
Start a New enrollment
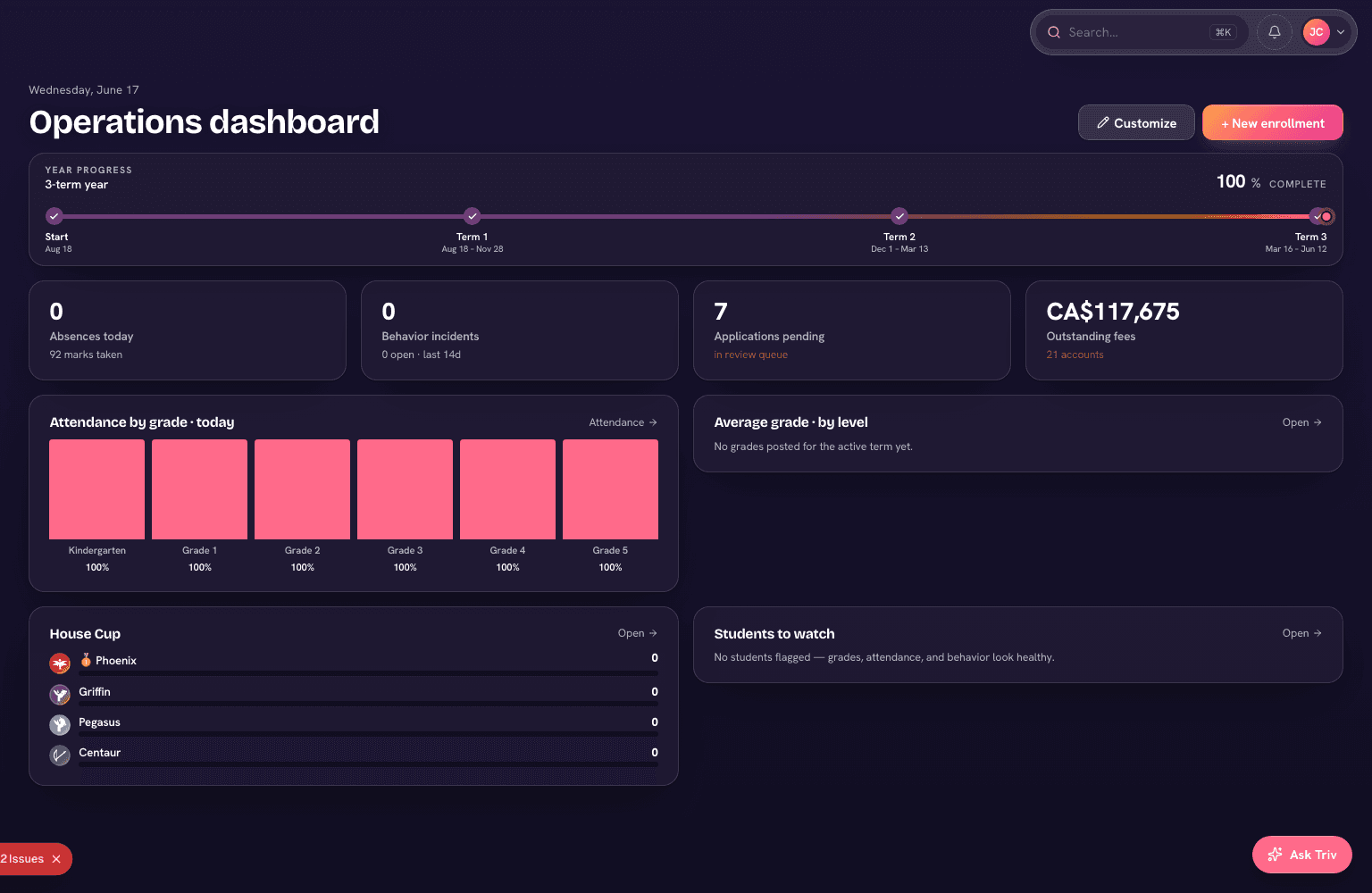[1272, 123]
